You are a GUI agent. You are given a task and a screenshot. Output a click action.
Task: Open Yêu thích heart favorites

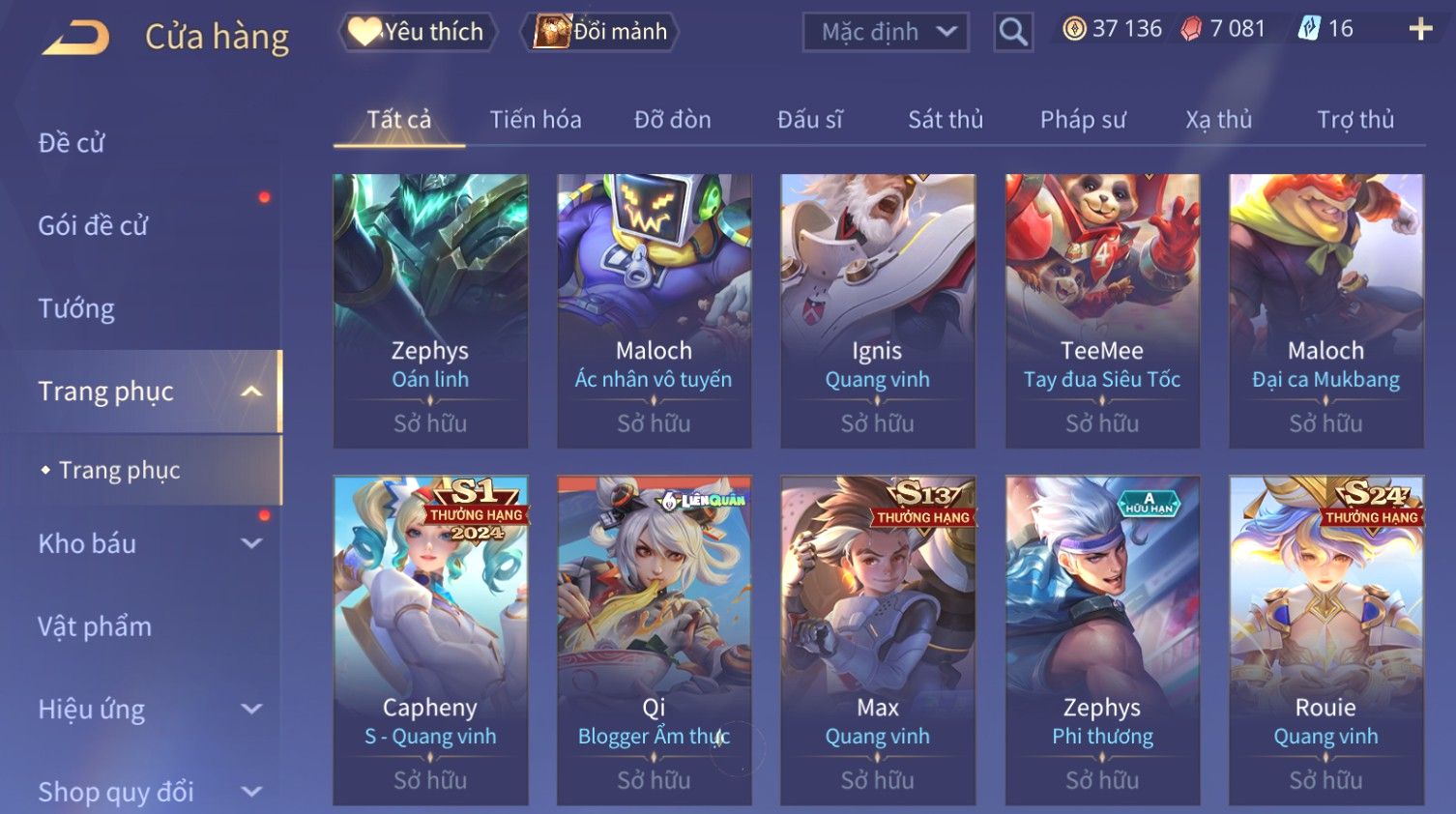click(x=417, y=32)
